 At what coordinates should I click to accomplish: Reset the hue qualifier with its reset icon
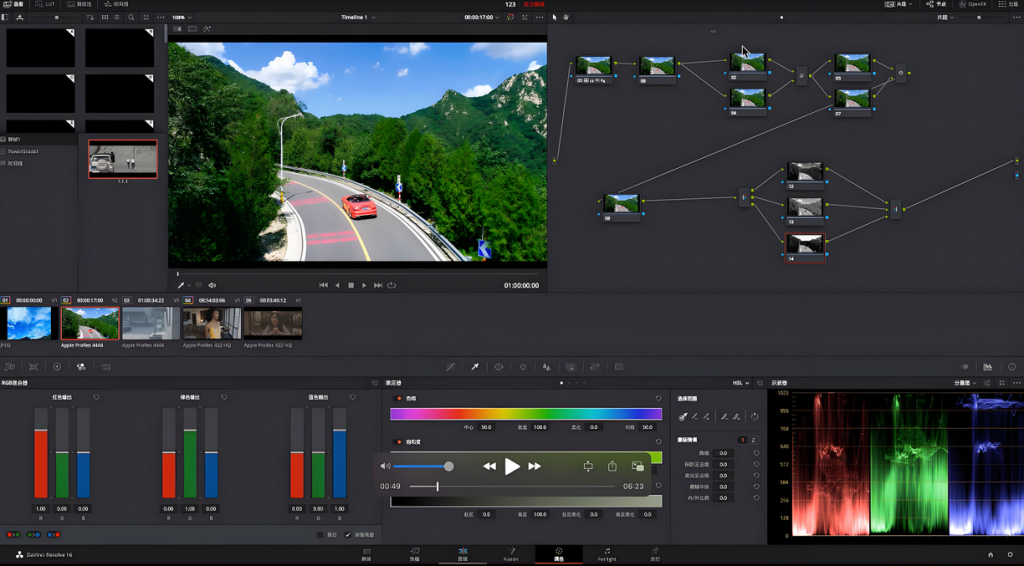click(658, 398)
